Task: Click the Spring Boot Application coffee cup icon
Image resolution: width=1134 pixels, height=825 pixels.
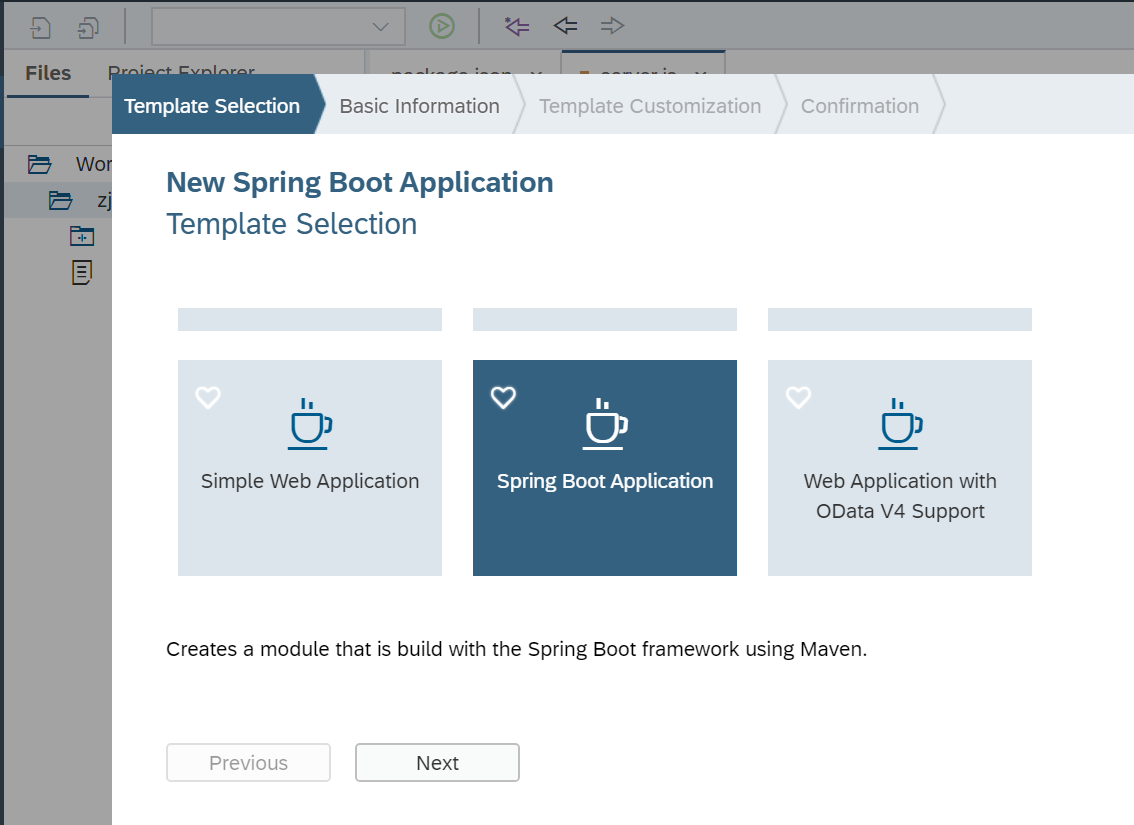Action: [605, 424]
